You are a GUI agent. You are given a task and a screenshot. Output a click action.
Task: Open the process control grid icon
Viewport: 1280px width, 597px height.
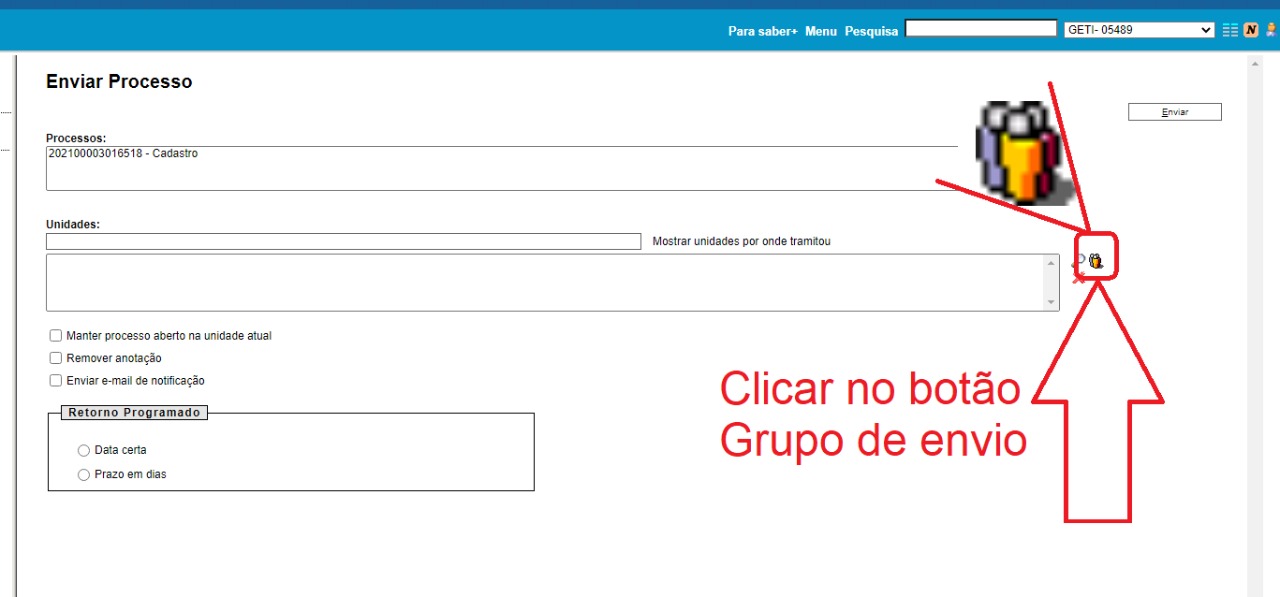coord(1230,30)
